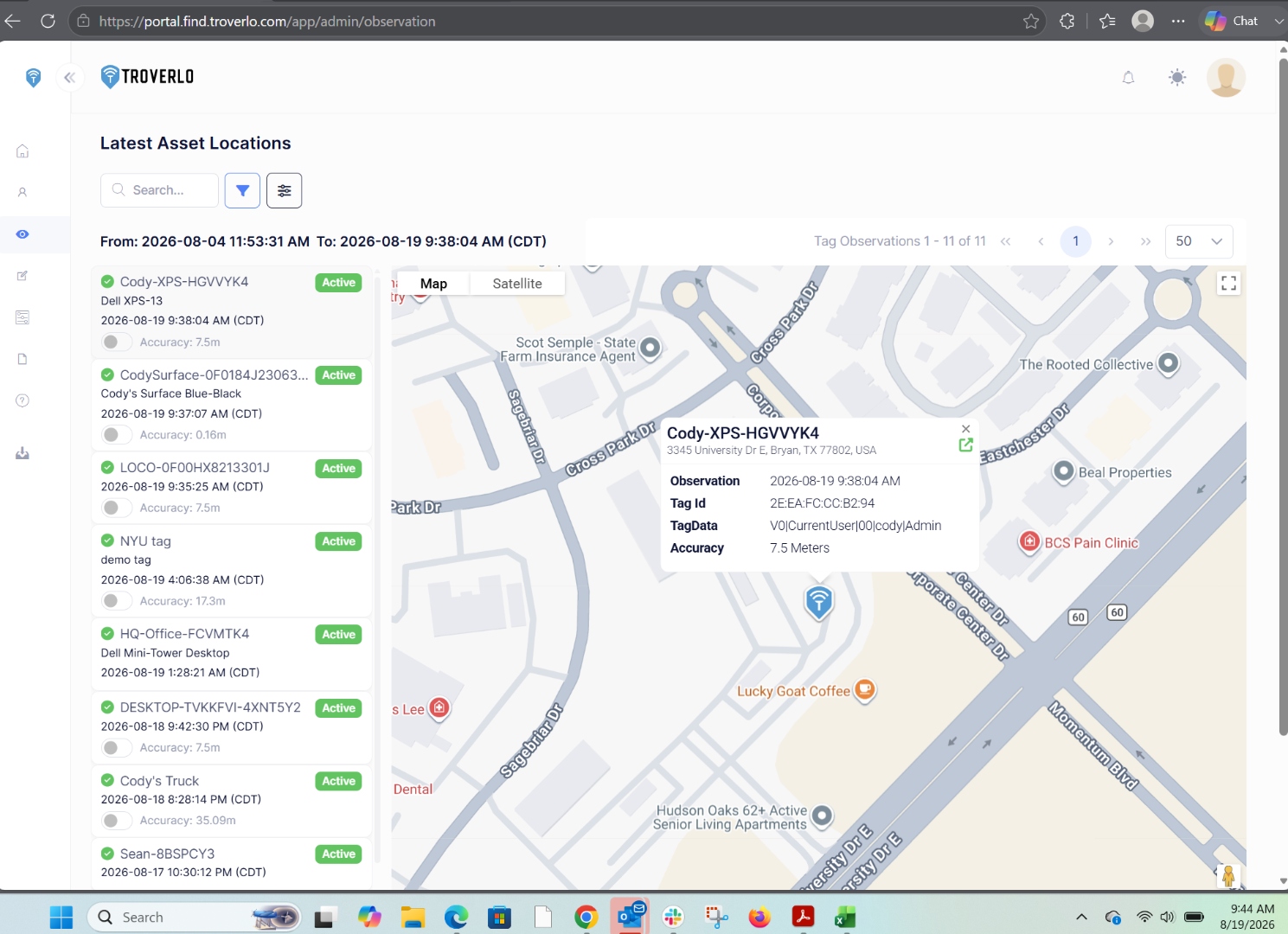Click Scot Semple State Farm map marker
1288x934 pixels.
click(x=650, y=349)
